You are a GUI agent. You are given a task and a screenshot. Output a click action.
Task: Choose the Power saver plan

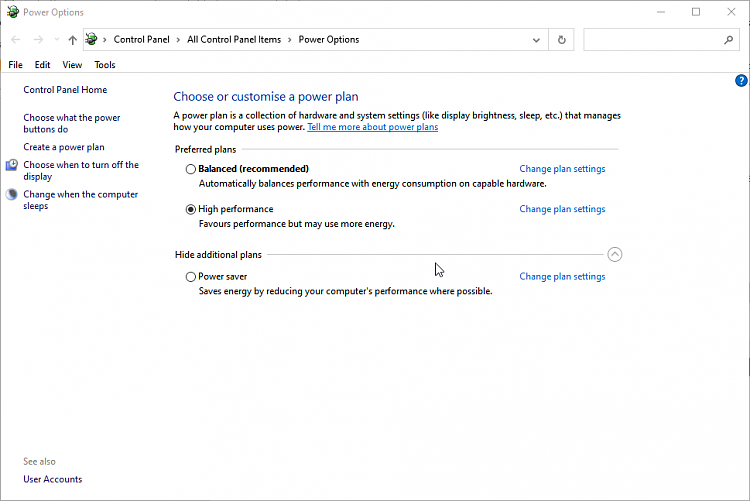pyautogui.click(x=191, y=277)
